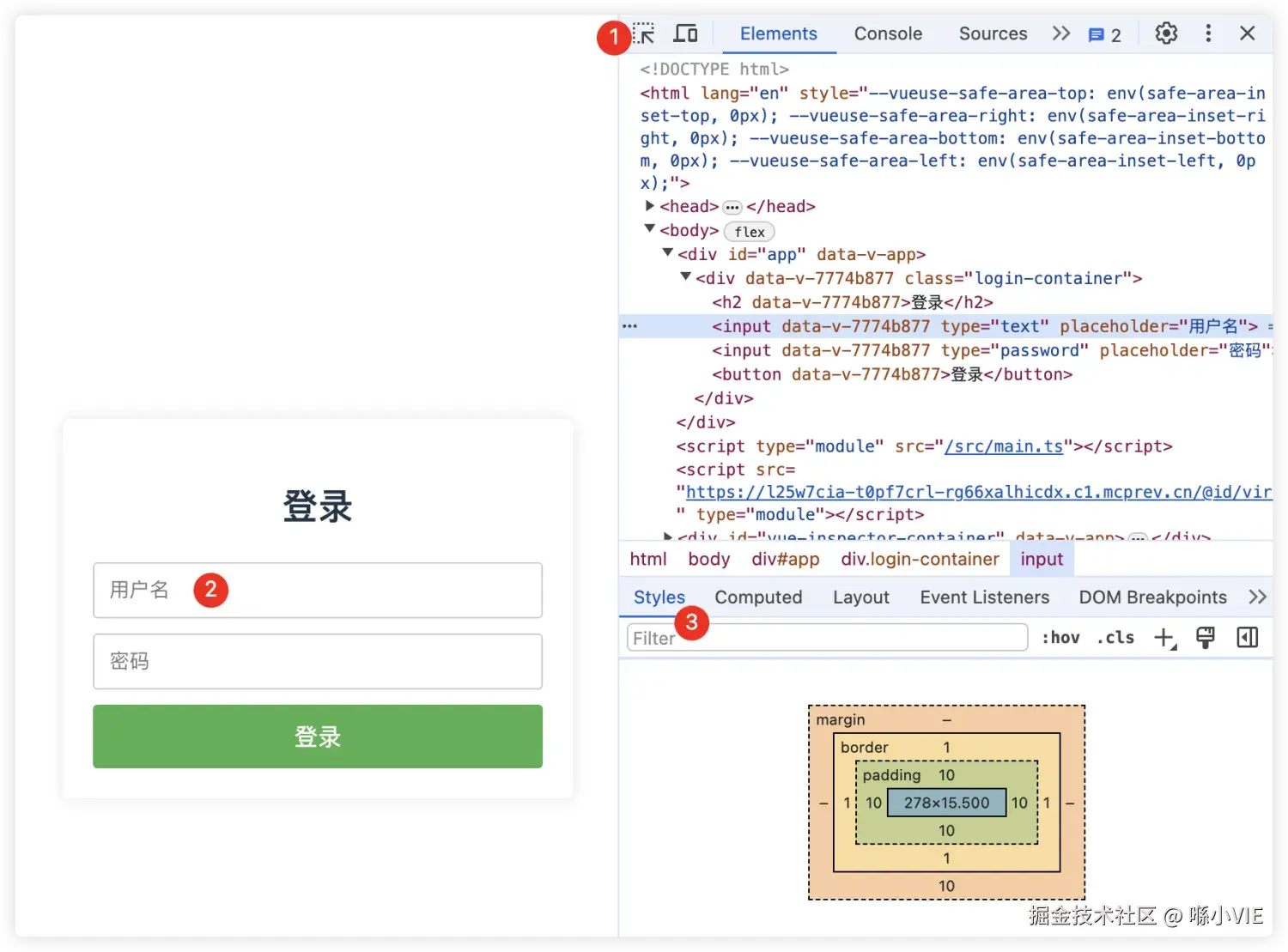
Task: Show more DevTools tabs chevron
Action: tap(1061, 33)
